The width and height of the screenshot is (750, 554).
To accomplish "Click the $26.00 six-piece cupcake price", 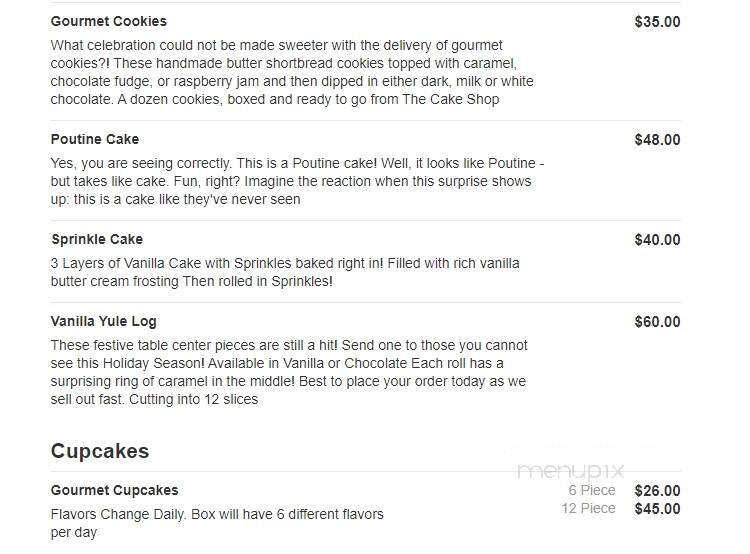I will coord(657,491).
